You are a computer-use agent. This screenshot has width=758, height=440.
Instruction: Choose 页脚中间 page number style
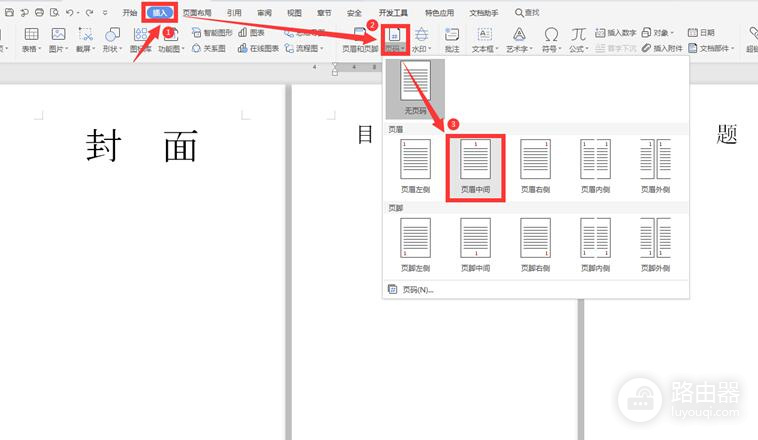click(476, 245)
